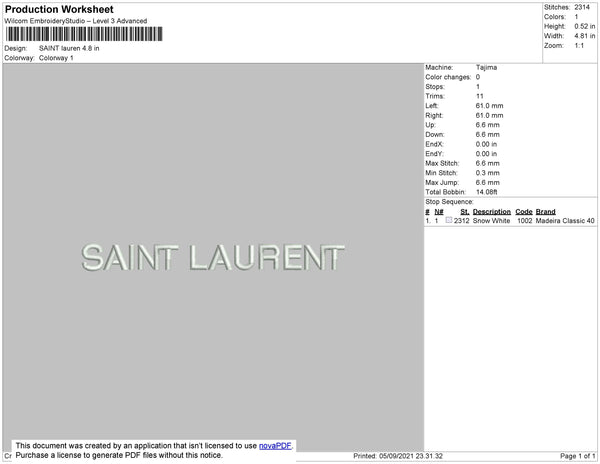Select the Down value 6.6 mm
This screenshot has width=600, height=464.
point(488,134)
